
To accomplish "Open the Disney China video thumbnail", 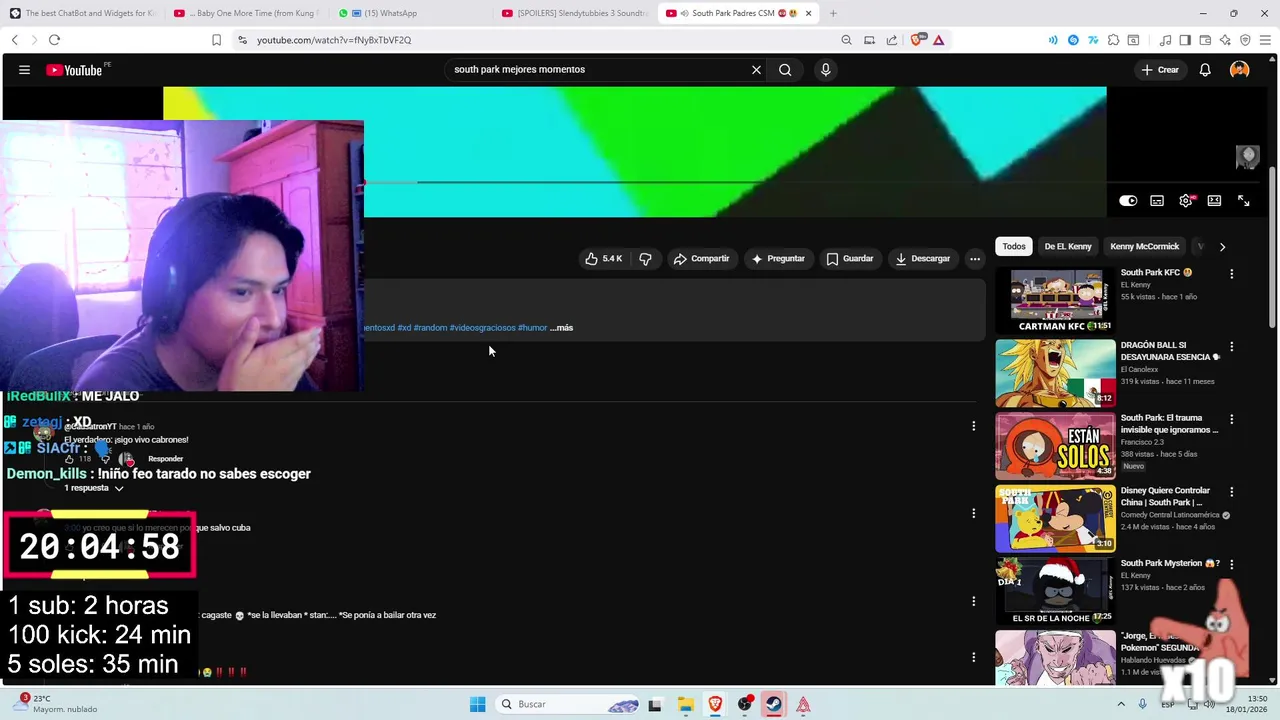I will point(1055,519).
